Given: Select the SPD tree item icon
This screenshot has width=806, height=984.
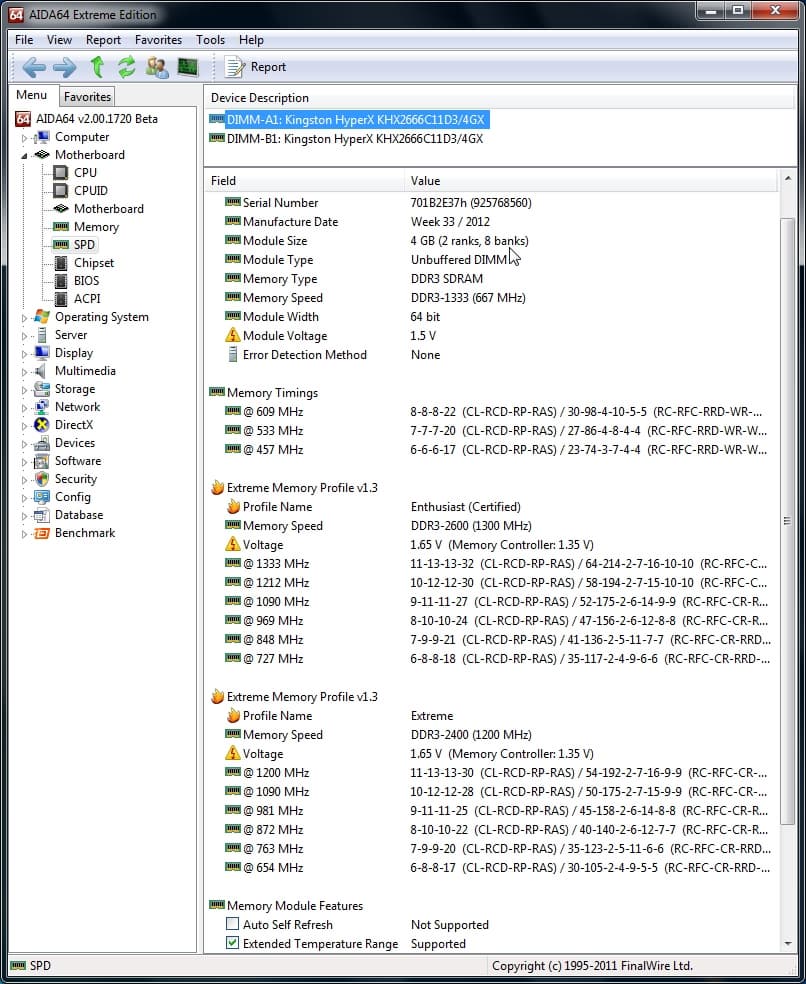Looking at the screenshot, I should tap(61, 245).
